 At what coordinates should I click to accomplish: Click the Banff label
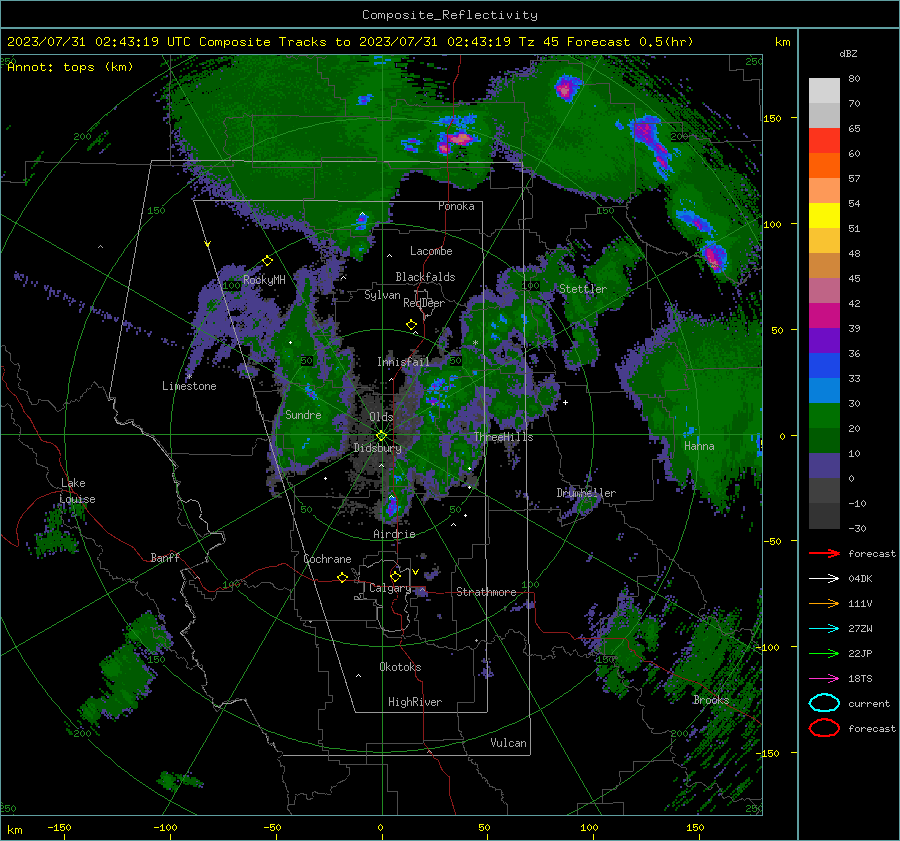(165, 557)
